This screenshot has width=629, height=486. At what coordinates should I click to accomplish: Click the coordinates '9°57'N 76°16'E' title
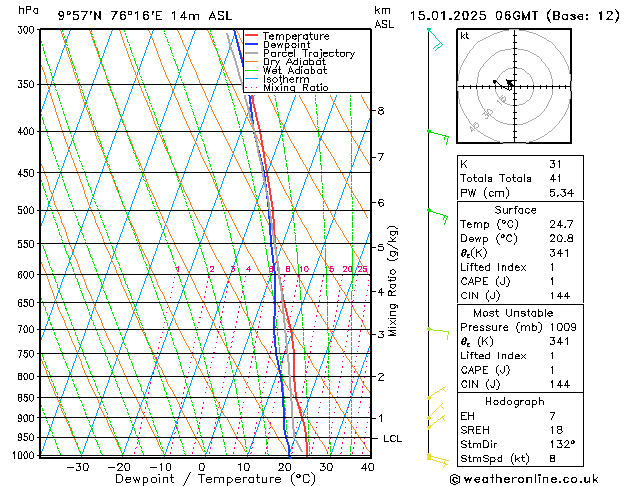[110, 16]
